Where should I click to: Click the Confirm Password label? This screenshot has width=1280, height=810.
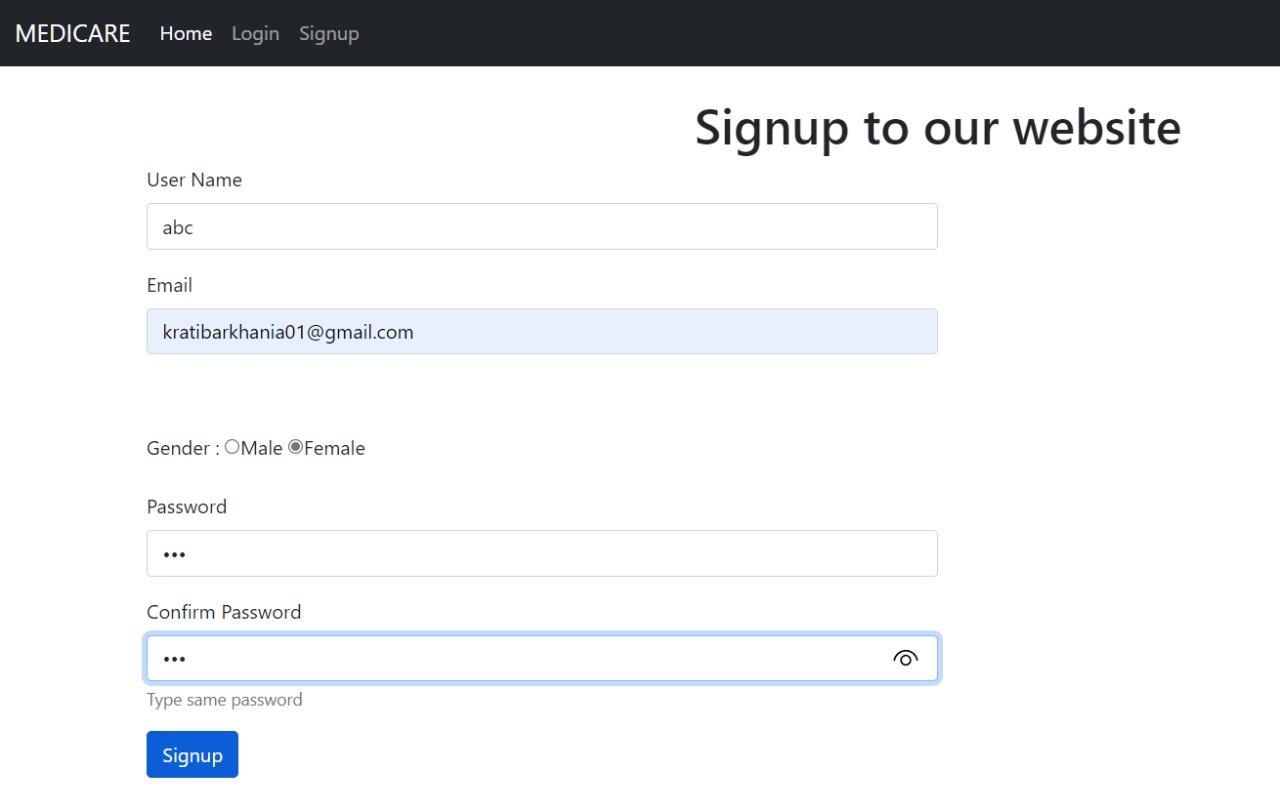pos(224,612)
